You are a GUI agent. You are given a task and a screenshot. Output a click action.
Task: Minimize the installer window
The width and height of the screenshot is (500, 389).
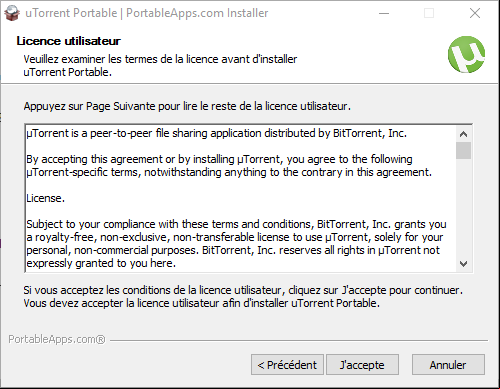384,13
